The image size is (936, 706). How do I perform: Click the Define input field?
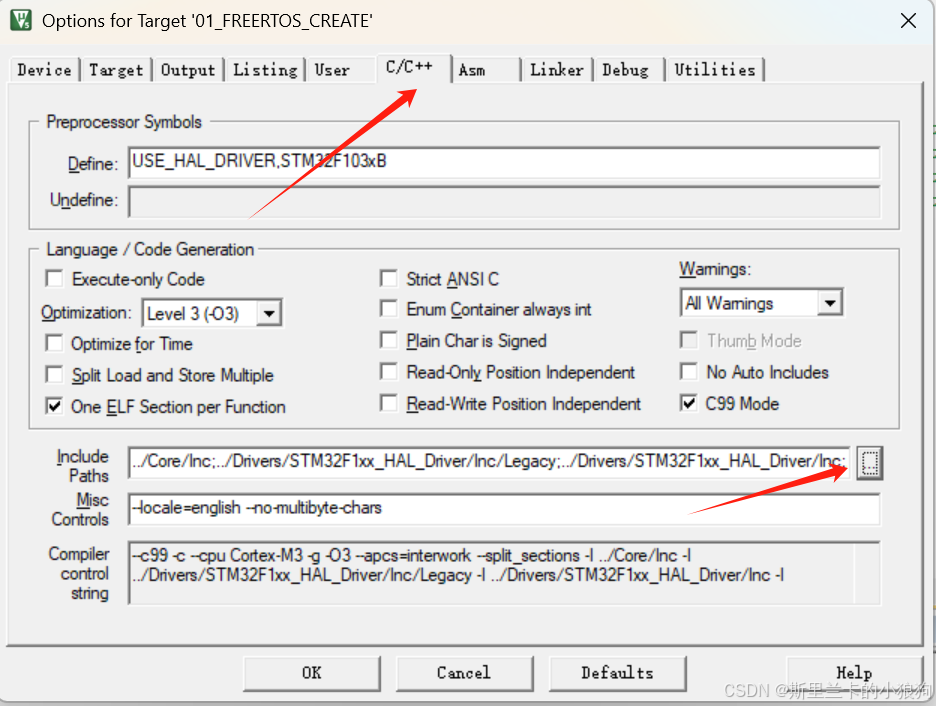pyautogui.click(x=504, y=162)
